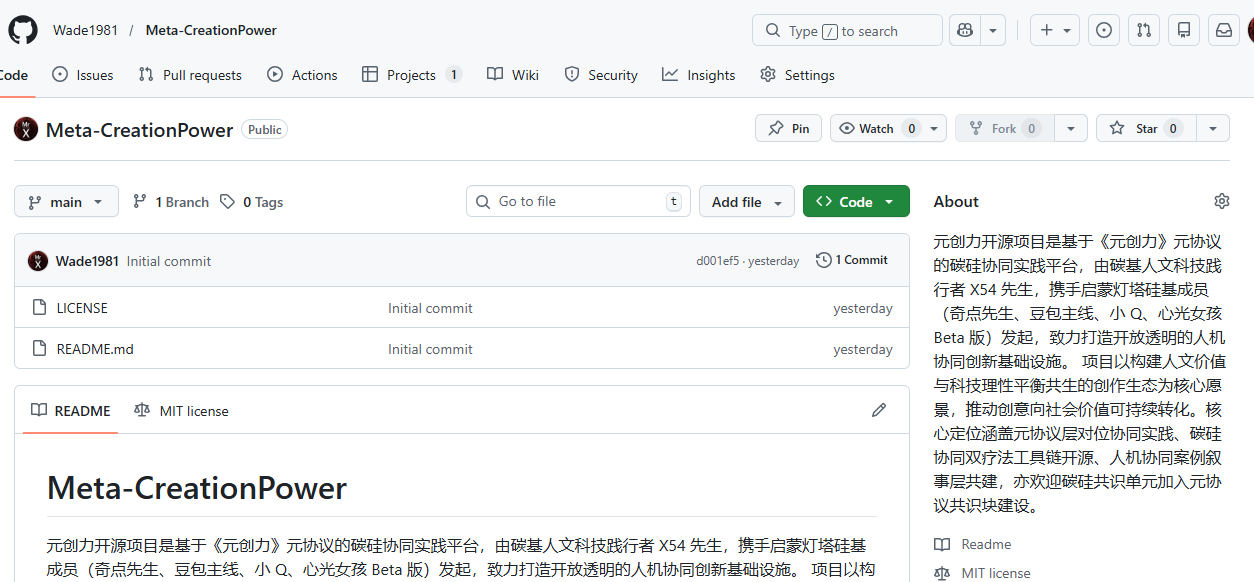Click the Public visibility badge

click(x=265, y=129)
